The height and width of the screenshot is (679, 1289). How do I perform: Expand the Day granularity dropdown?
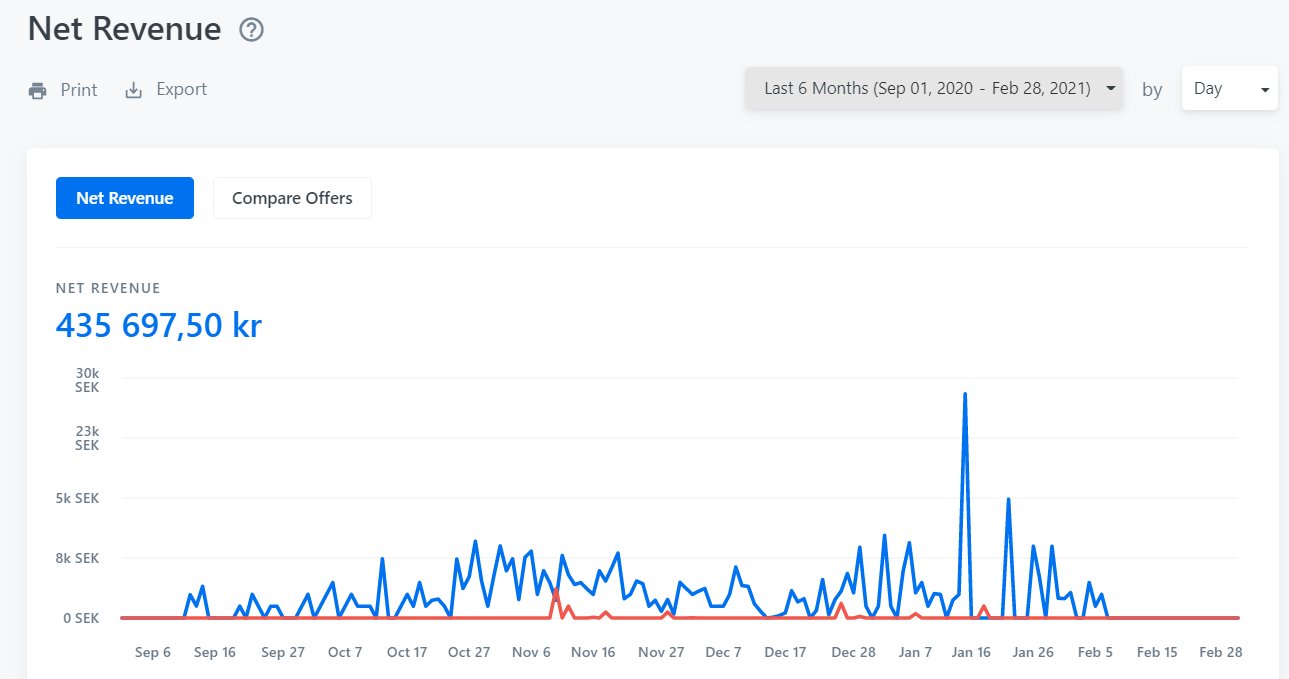click(1229, 89)
